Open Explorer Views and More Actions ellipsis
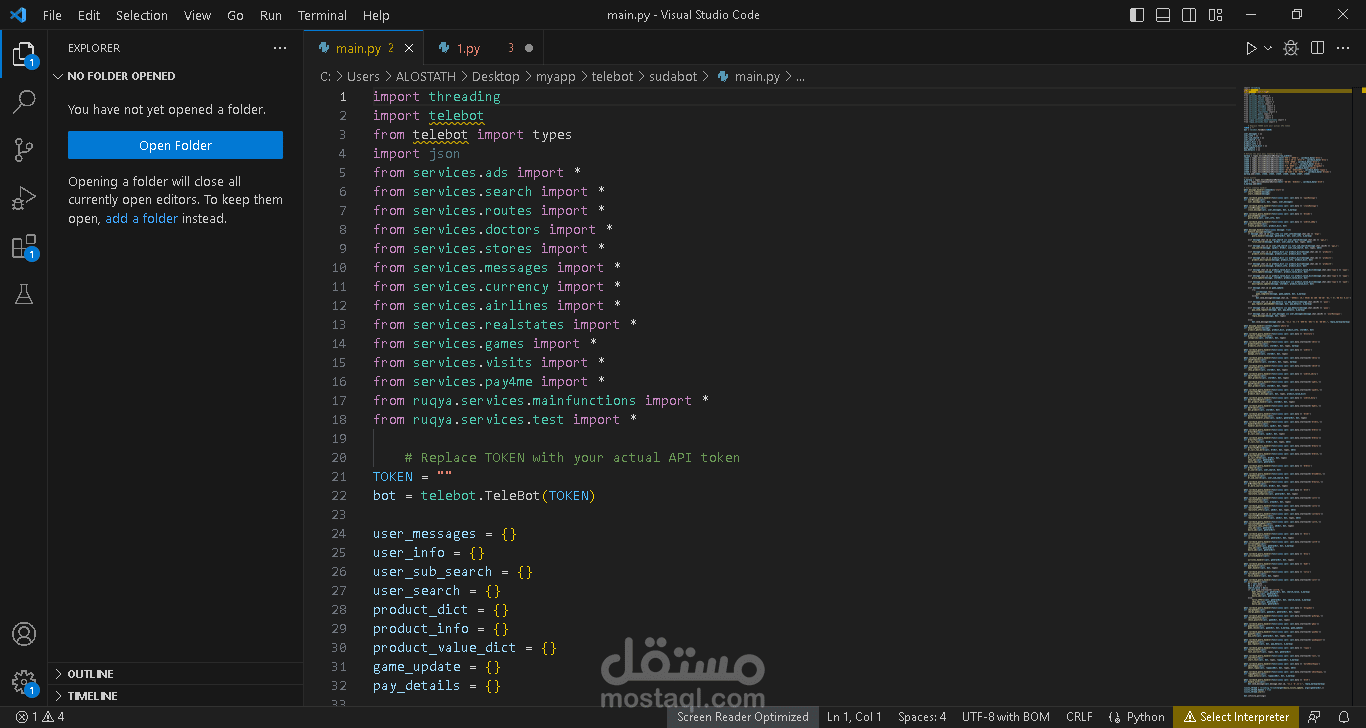Image resolution: width=1366 pixels, height=728 pixels. tap(280, 48)
